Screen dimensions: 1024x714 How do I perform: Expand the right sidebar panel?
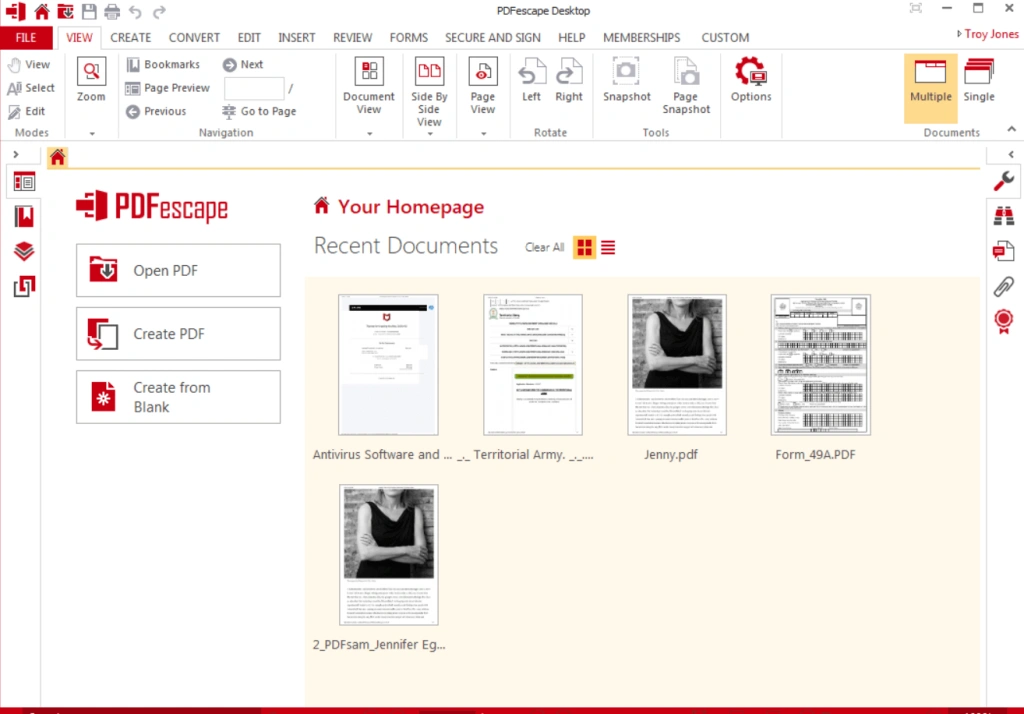tap(1011, 155)
